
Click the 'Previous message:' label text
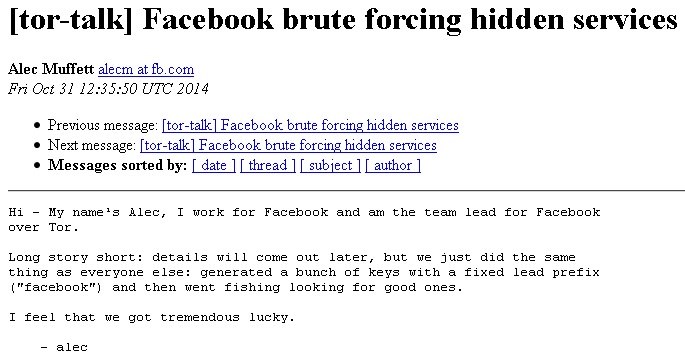pos(103,125)
